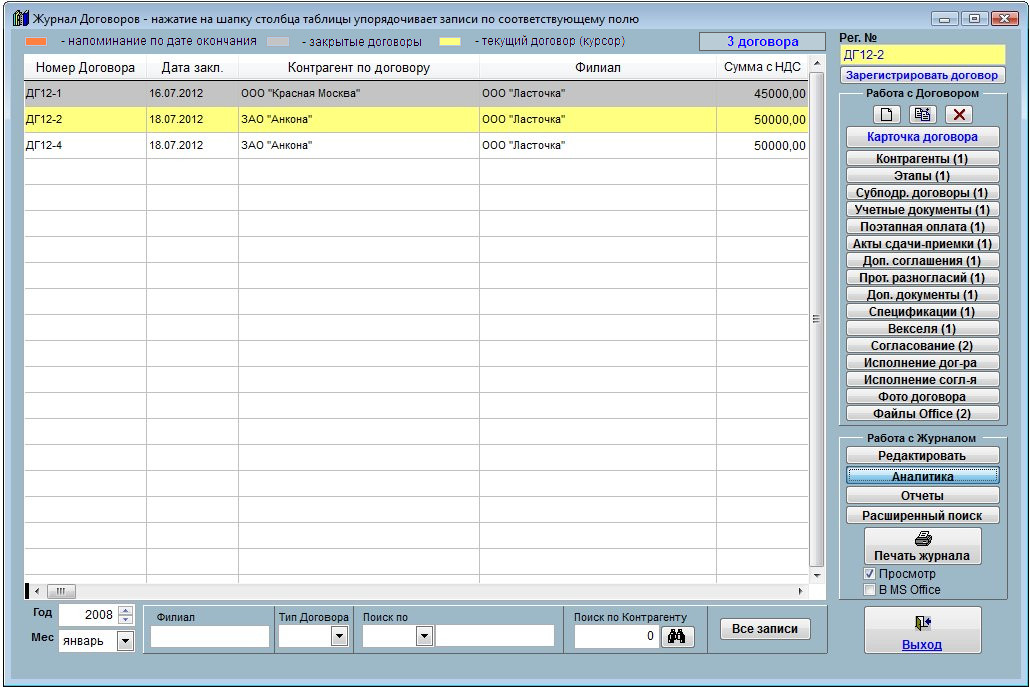Screen dimensions: 1030x687
Task: Open Исполнение дог-ра
Action: 922,363
